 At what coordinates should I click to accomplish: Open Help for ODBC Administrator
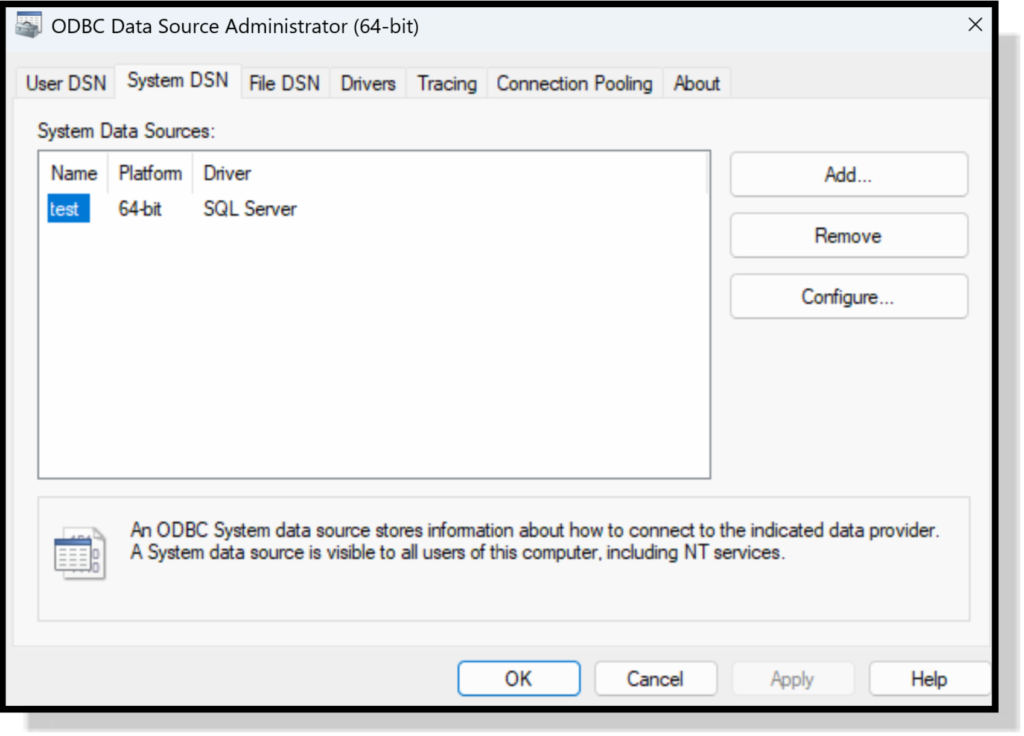928,679
